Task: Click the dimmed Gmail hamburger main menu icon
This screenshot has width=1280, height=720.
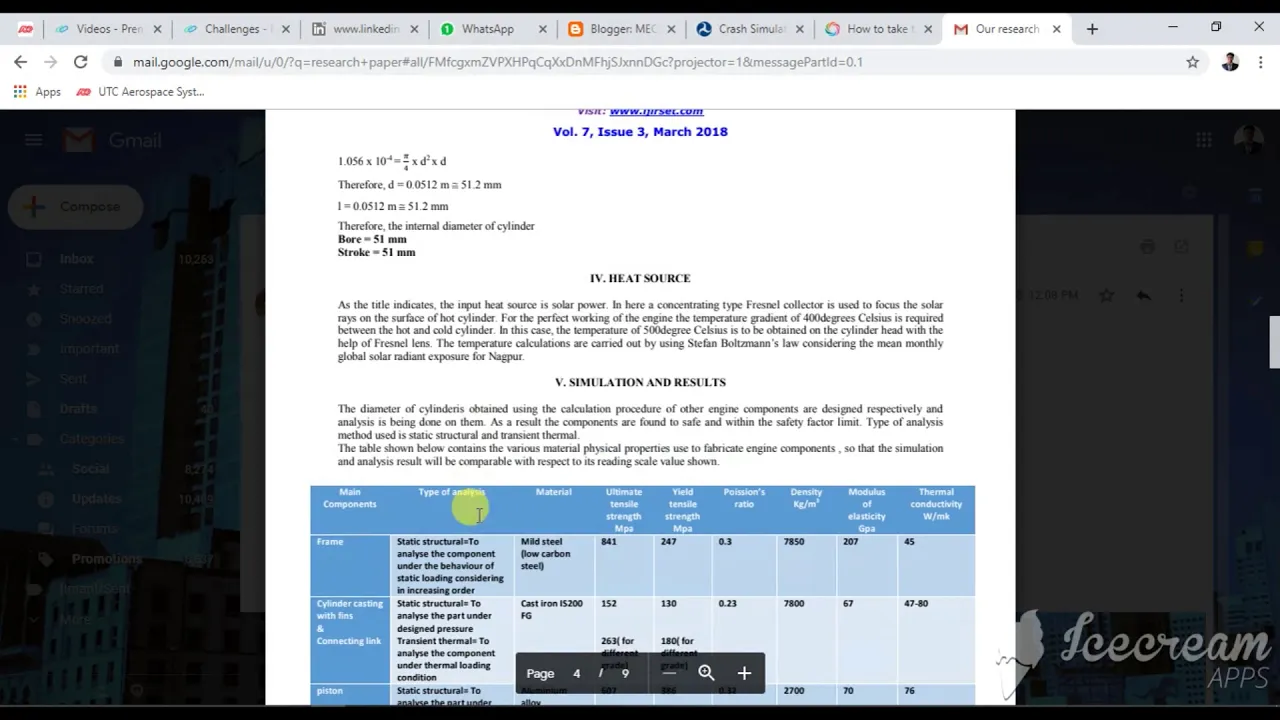Action: coord(34,141)
